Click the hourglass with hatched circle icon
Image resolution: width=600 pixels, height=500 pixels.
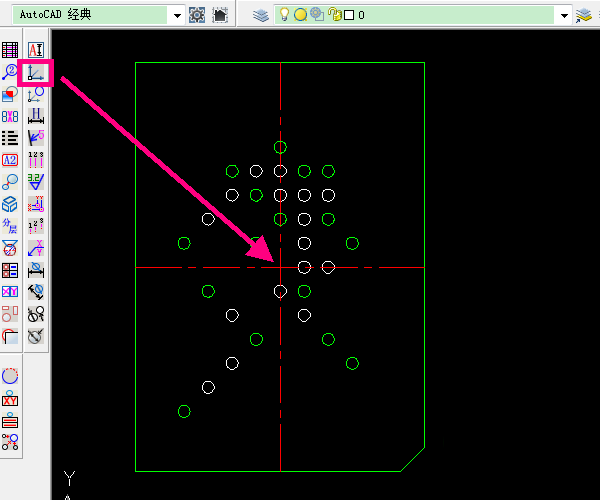(x=10, y=248)
